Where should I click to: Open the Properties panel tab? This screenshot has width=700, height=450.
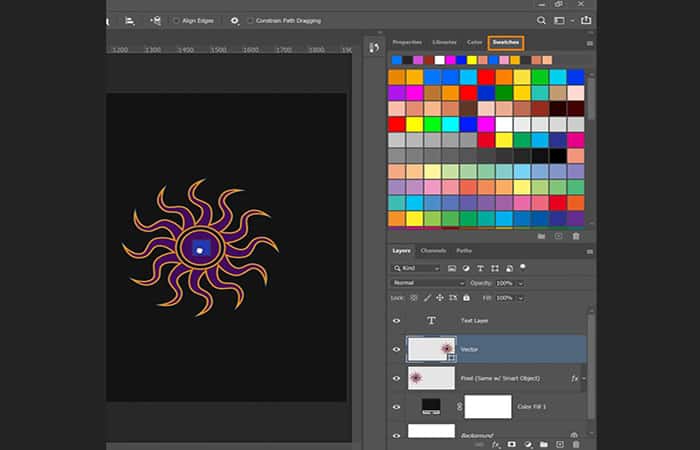407,42
